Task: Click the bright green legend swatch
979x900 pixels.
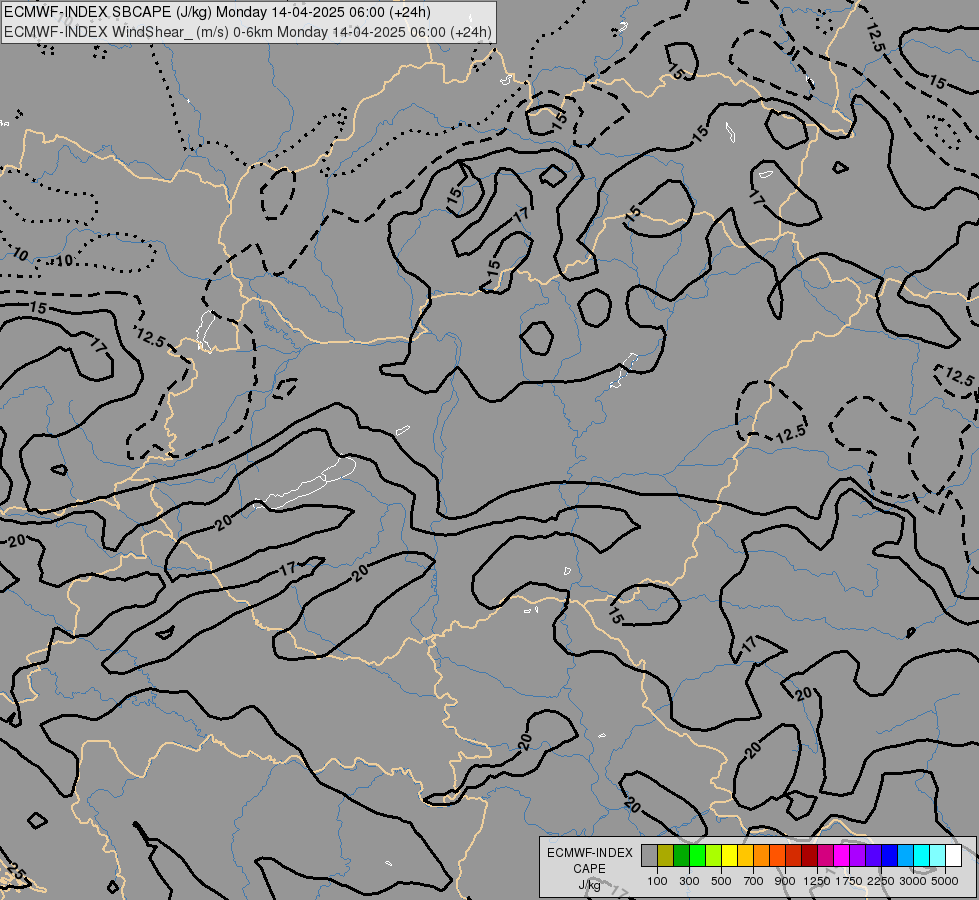Action: click(x=697, y=856)
